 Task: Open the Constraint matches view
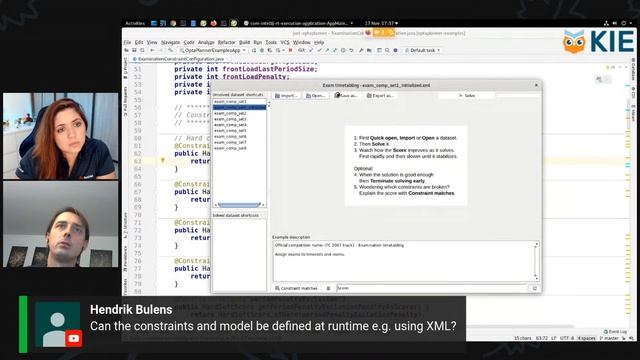click(296, 288)
